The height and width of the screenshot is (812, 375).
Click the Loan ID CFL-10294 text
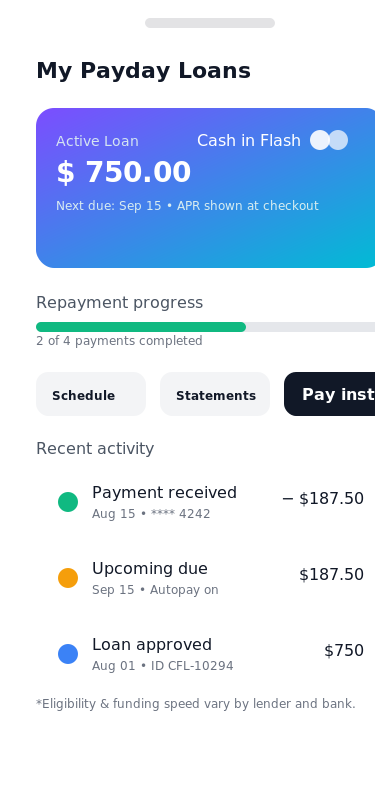(x=192, y=666)
